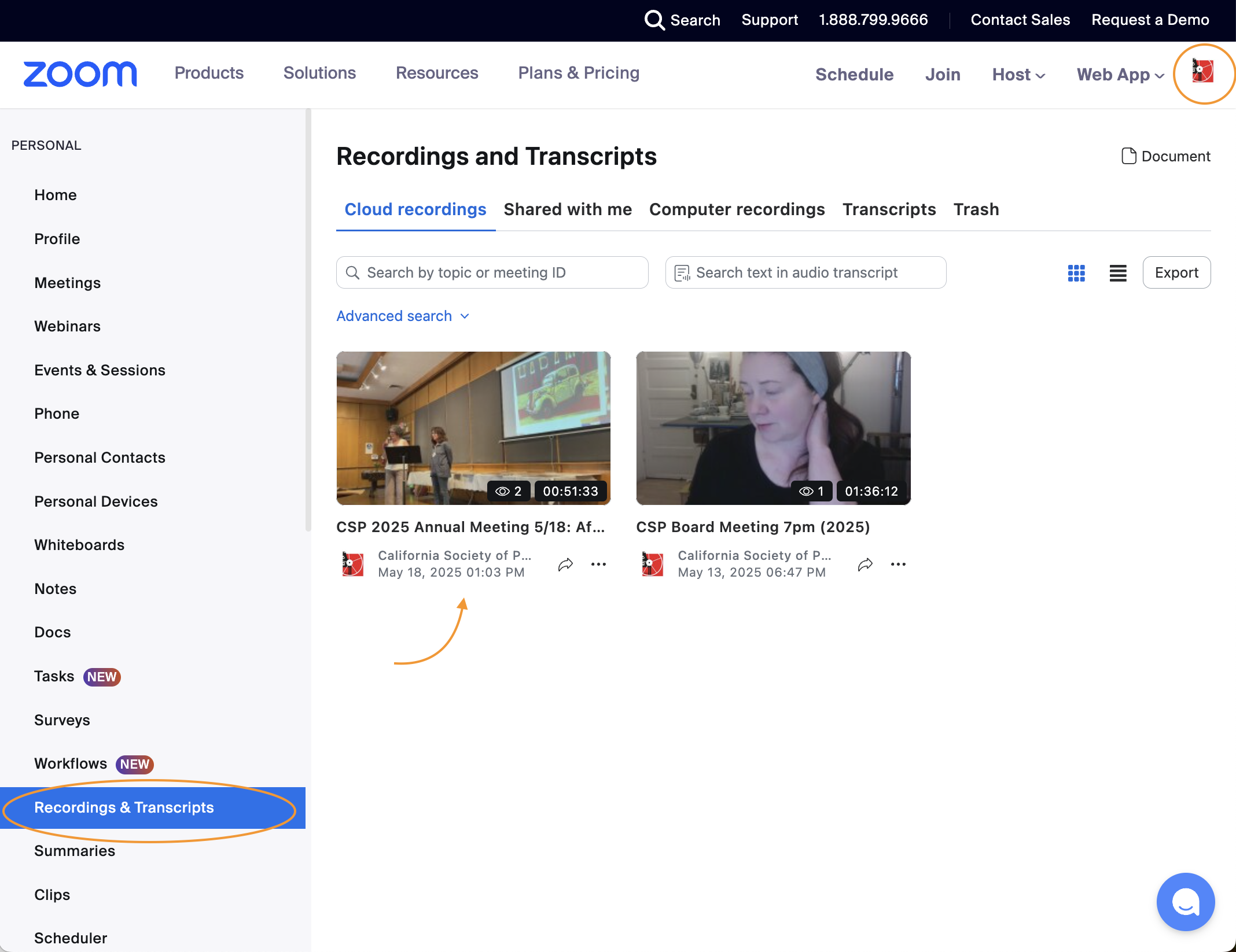Click the Zoom logo
This screenshot has width=1236, height=952.
[80, 74]
